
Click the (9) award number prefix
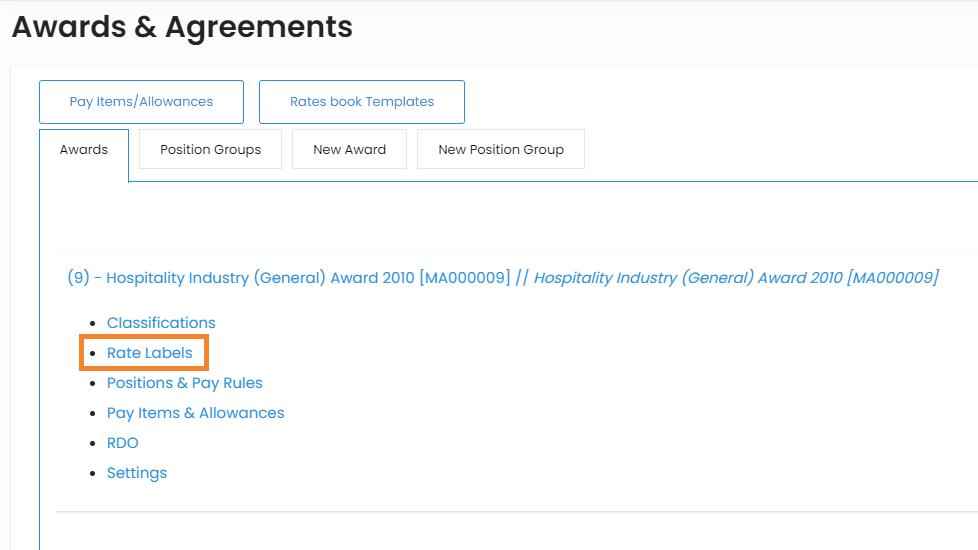pos(78,278)
